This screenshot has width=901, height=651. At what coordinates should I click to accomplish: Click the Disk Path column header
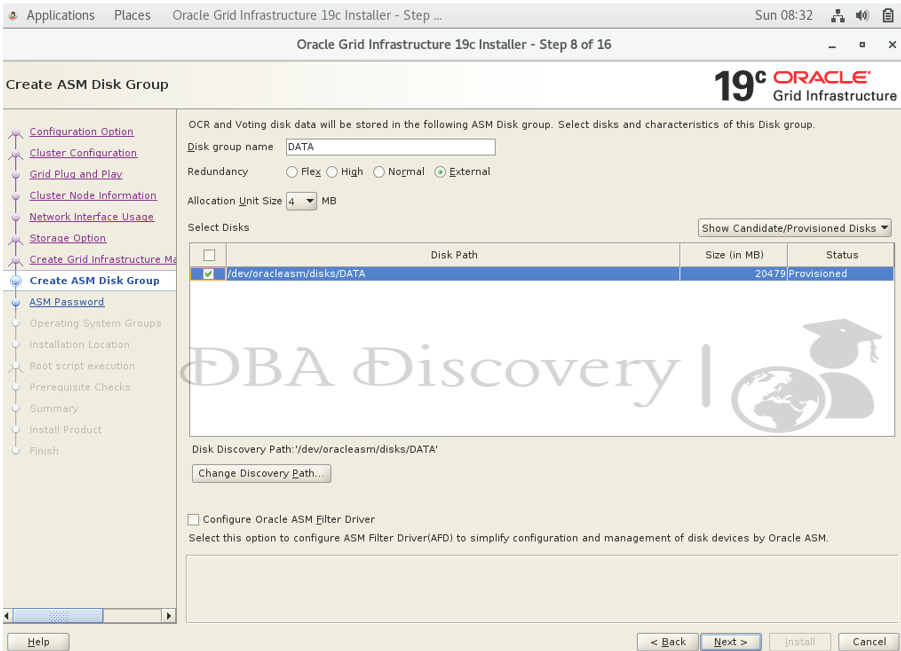[x=453, y=255]
